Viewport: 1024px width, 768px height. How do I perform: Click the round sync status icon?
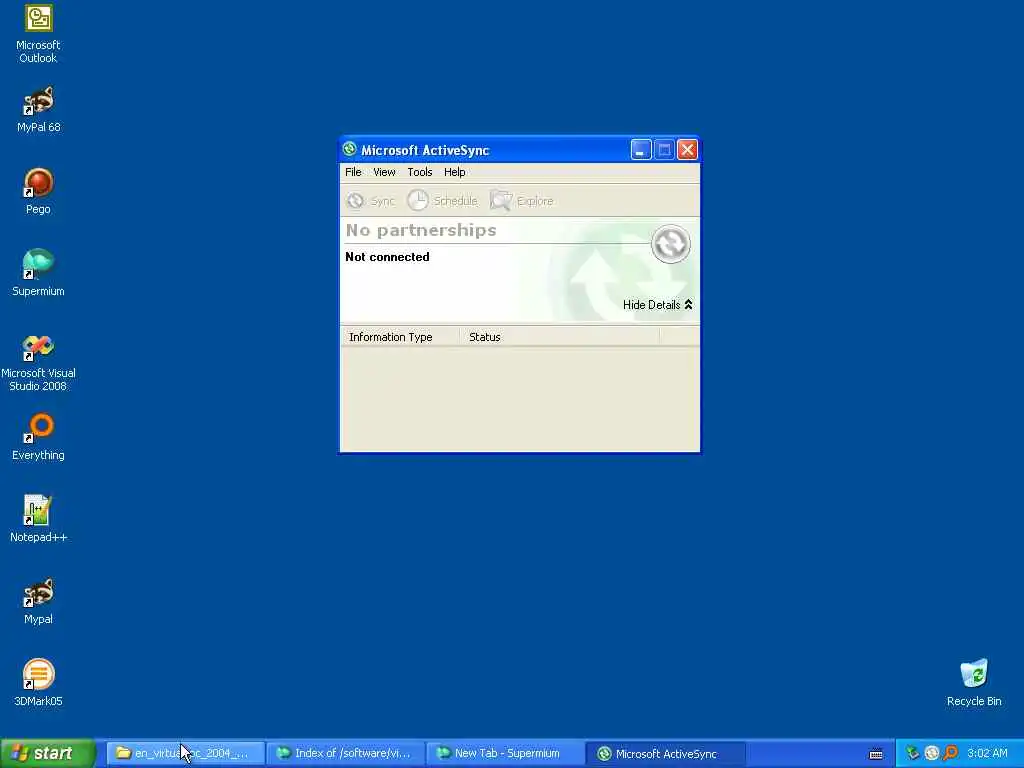click(x=671, y=244)
